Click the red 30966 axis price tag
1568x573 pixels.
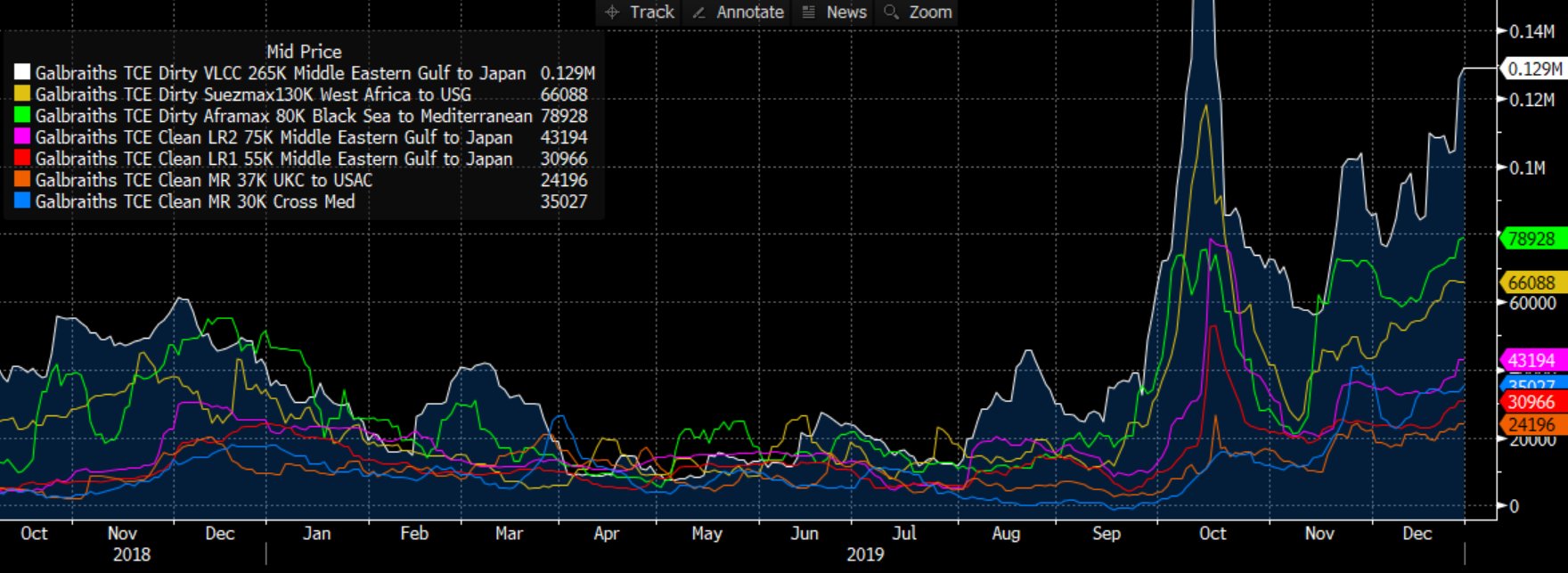1531,402
